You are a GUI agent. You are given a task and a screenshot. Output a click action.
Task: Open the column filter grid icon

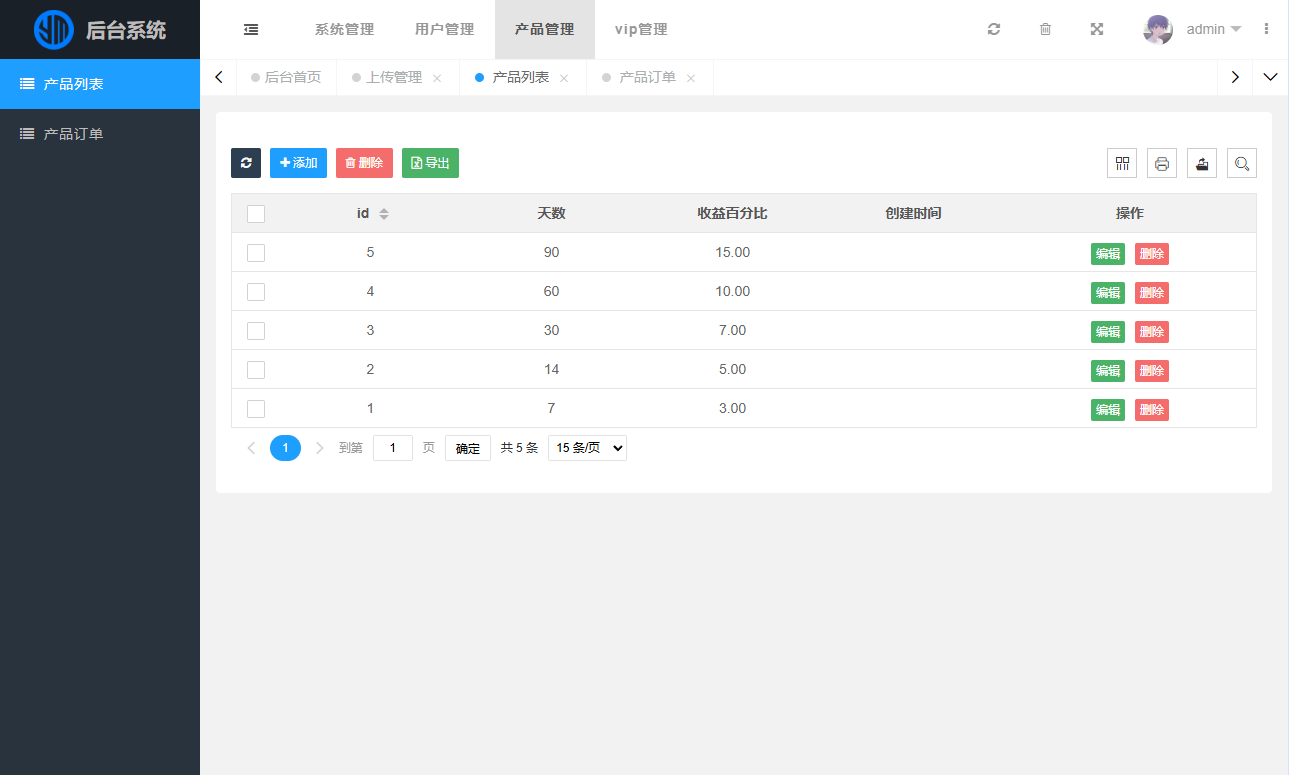(x=1122, y=163)
